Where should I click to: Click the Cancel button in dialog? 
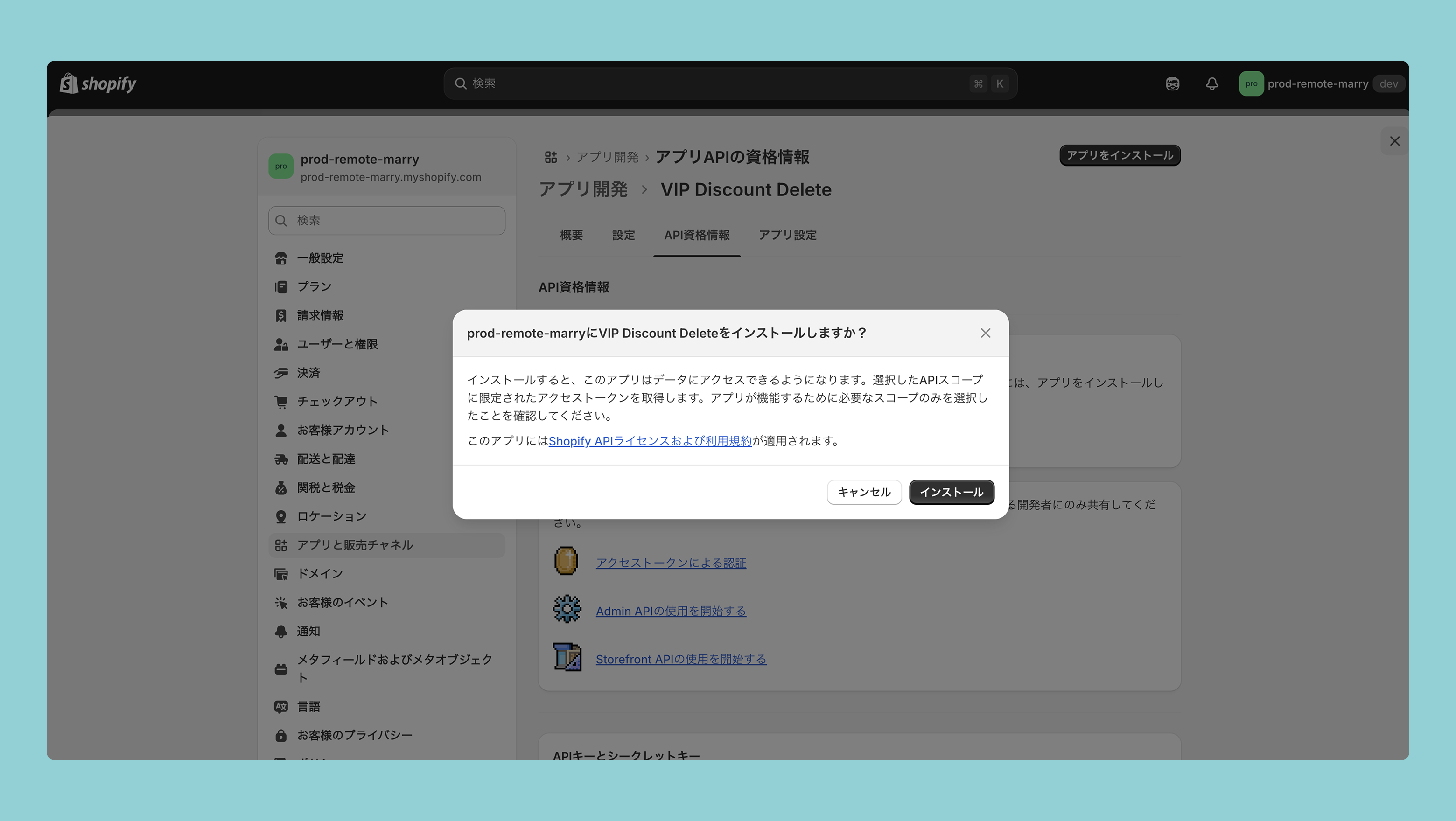pos(864,492)
